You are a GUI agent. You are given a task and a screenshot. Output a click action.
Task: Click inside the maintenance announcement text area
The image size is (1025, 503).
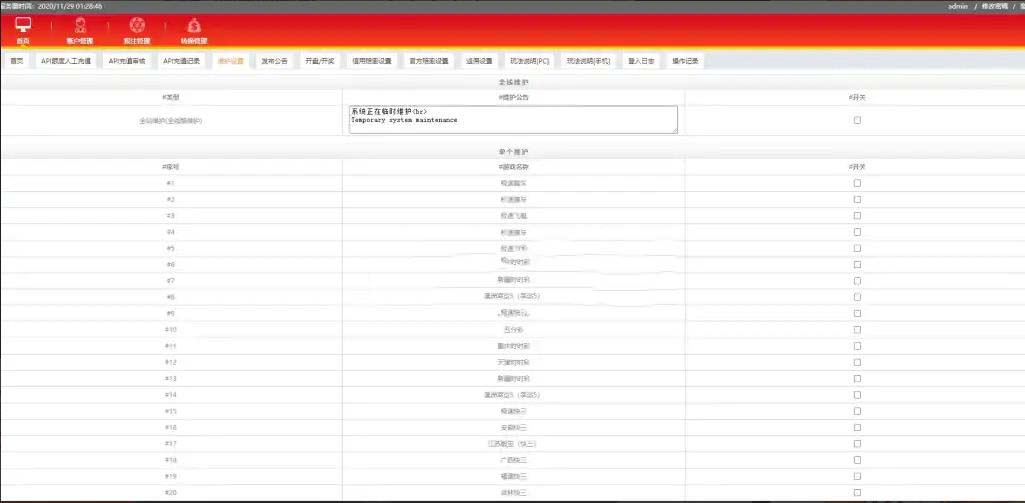[512, 120]
